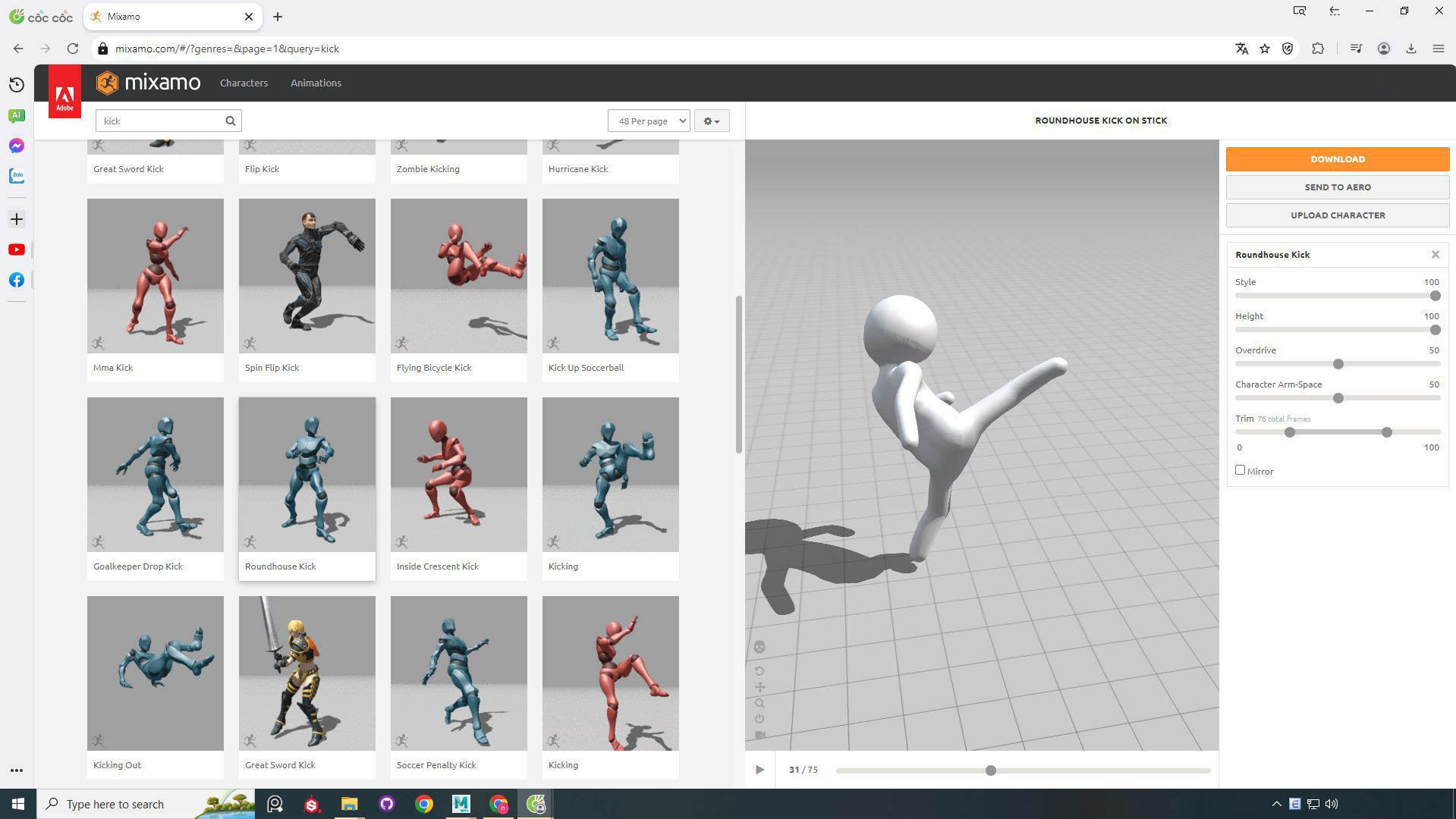The height and width of the screenshot is (819, 1456).
Task: Click the zoom magnifier icon in viewport
Action: click(x=759, y=703)
